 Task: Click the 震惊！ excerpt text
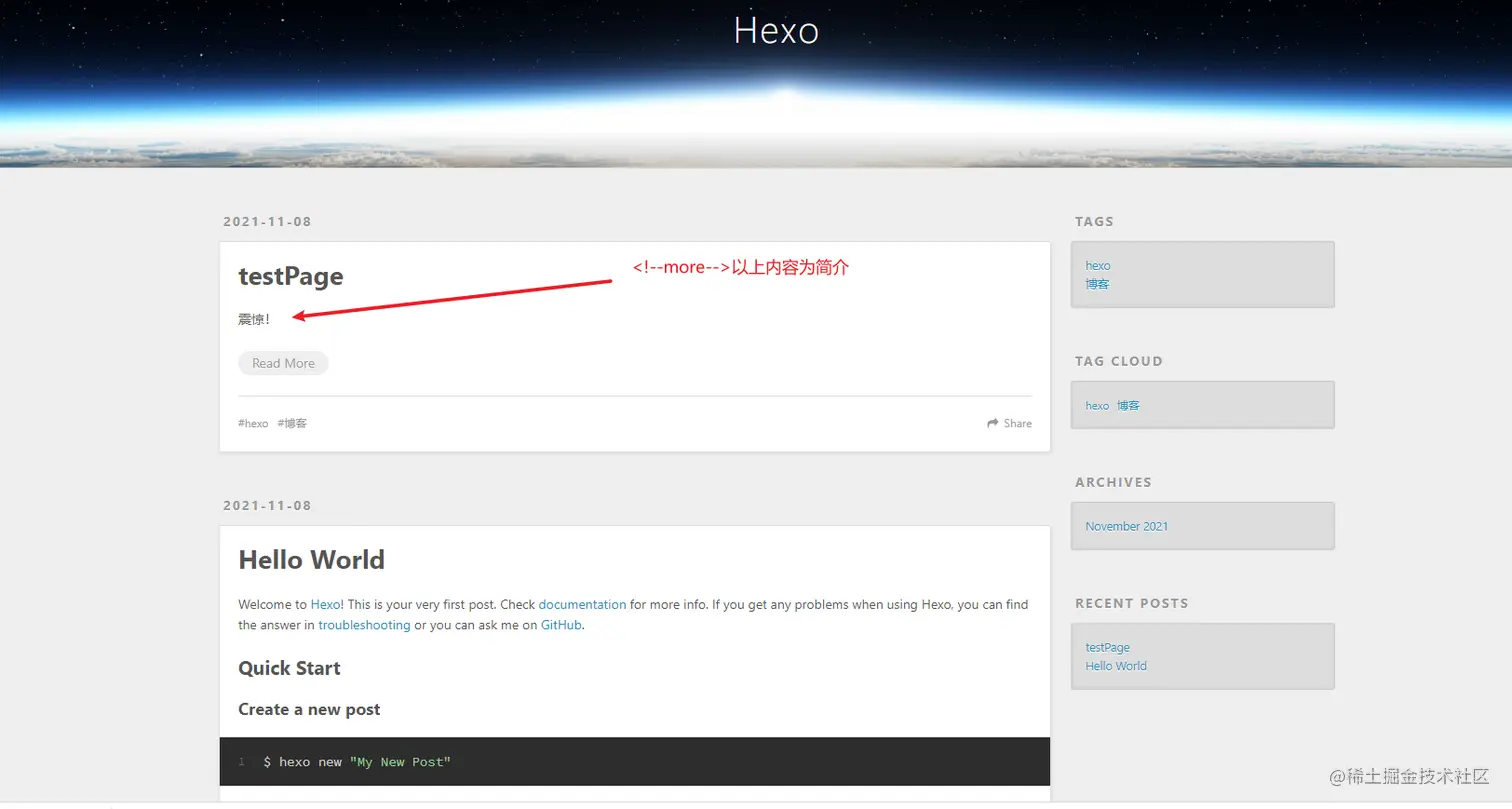[x=254, y=319]
